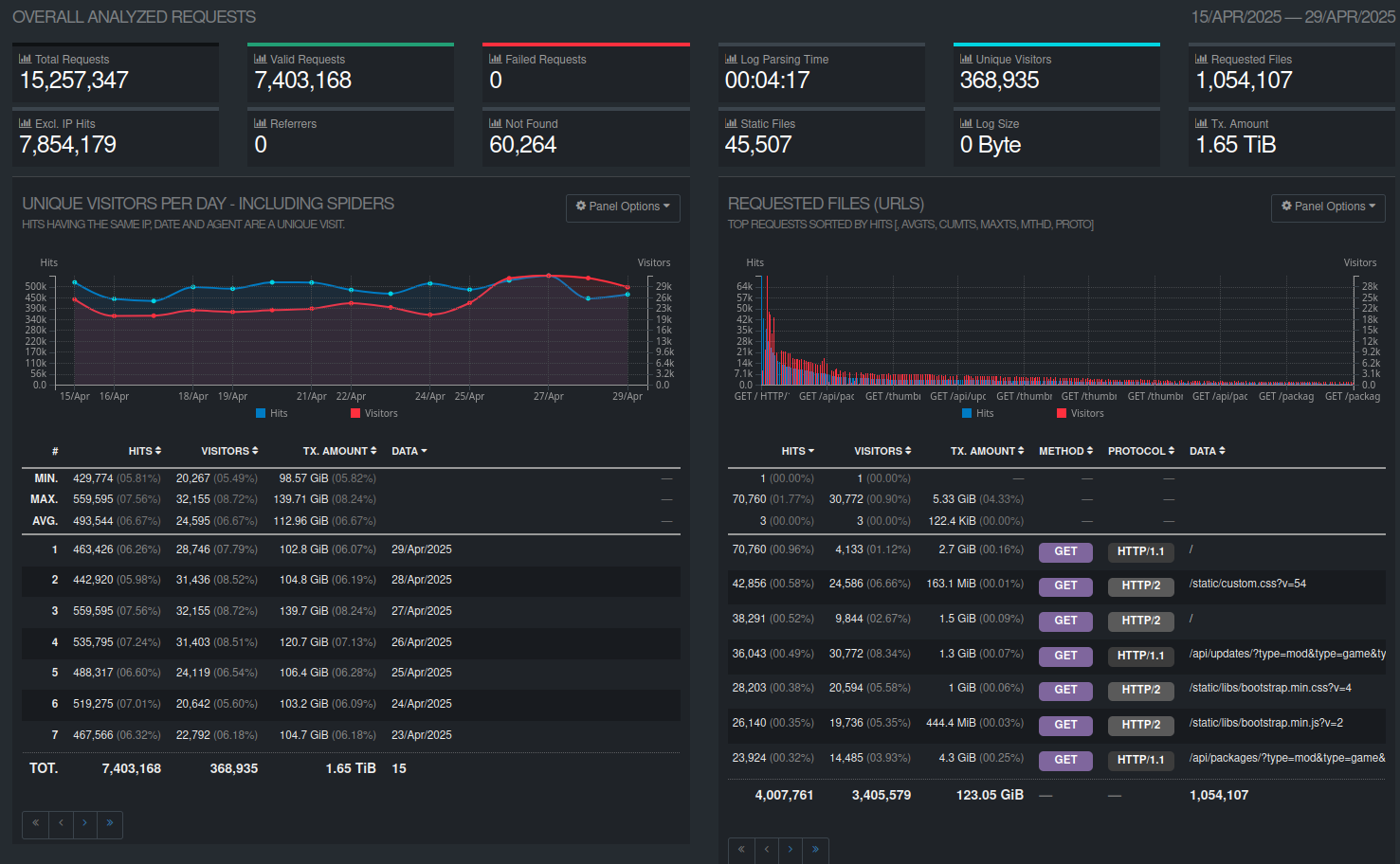Click the chart icon next to Failed Requests
This screenshot has height=864, width=1400.
[495, 59]
